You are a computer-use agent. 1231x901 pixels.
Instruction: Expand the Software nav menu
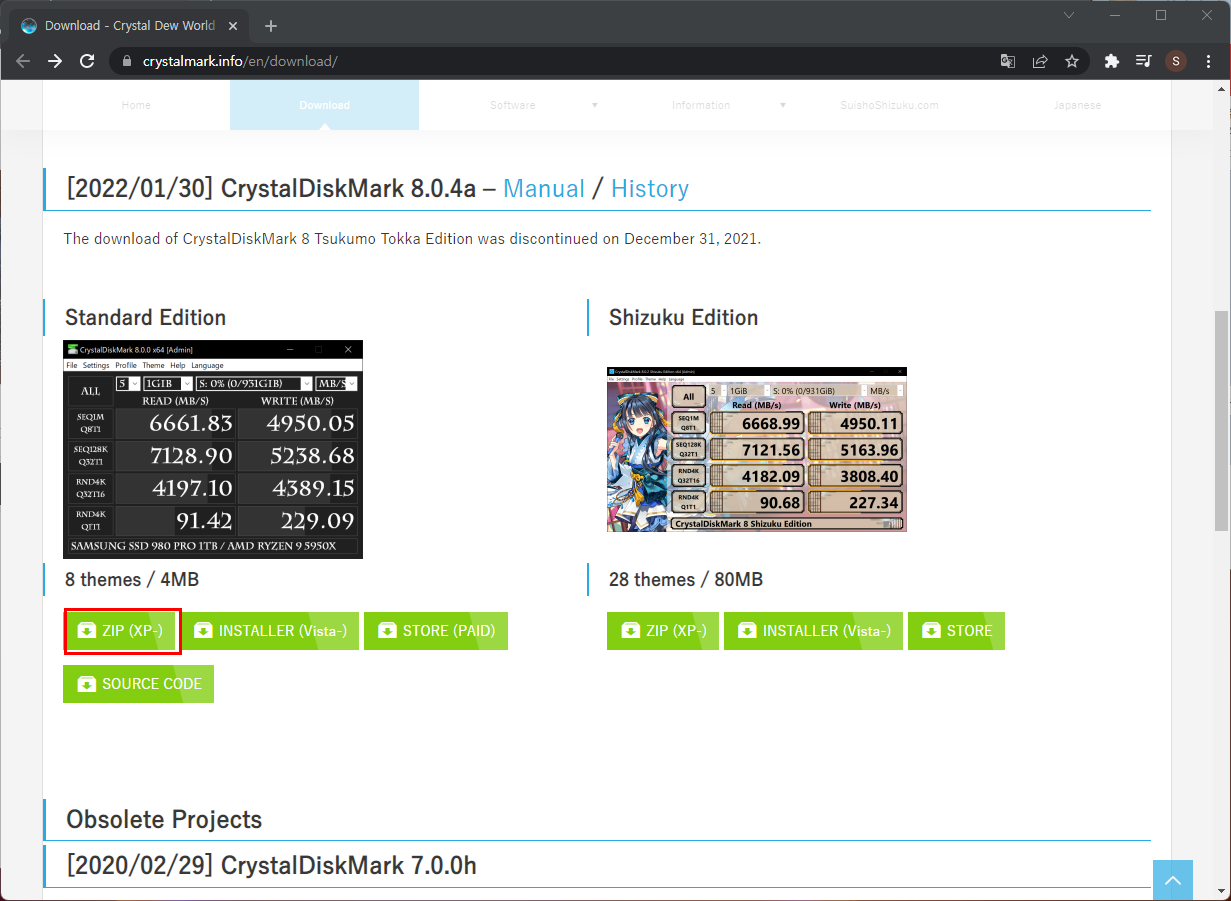513,105
